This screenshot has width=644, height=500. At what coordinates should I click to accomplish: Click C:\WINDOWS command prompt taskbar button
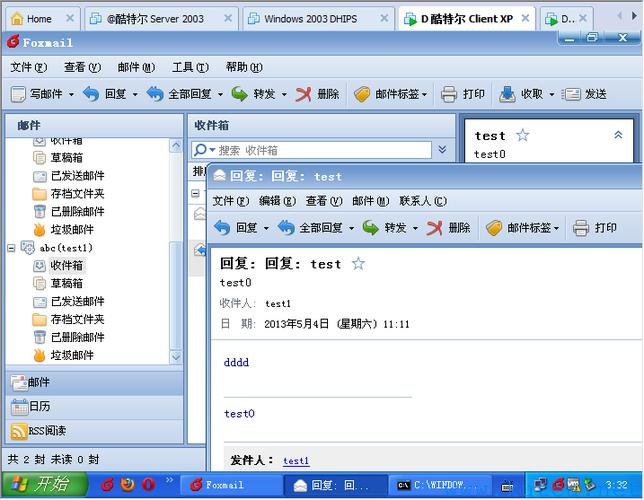[439, 485]
